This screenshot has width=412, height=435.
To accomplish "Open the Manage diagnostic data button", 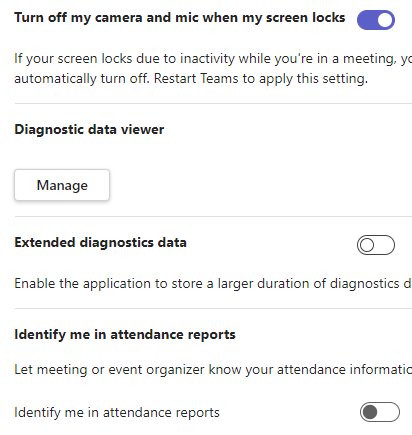I will click(x=62, y=185).
